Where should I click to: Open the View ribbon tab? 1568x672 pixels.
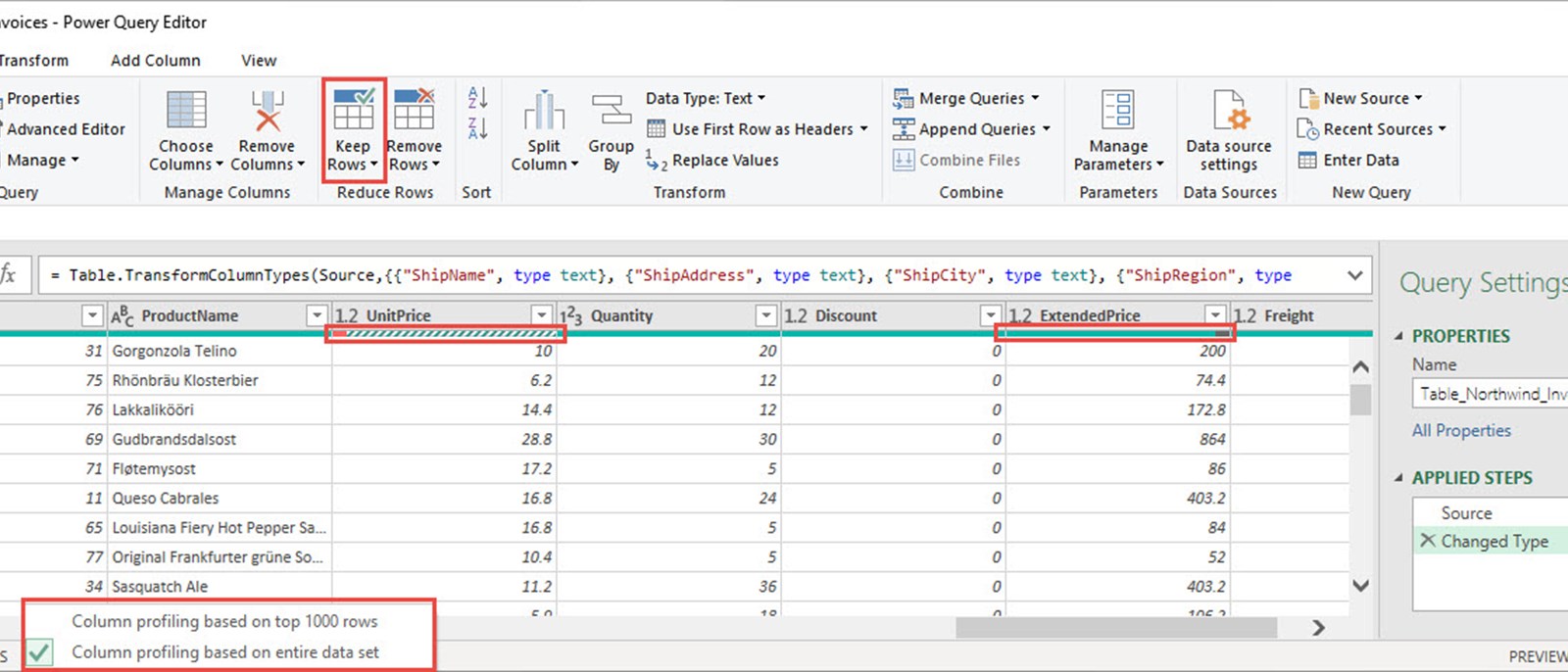259,61
